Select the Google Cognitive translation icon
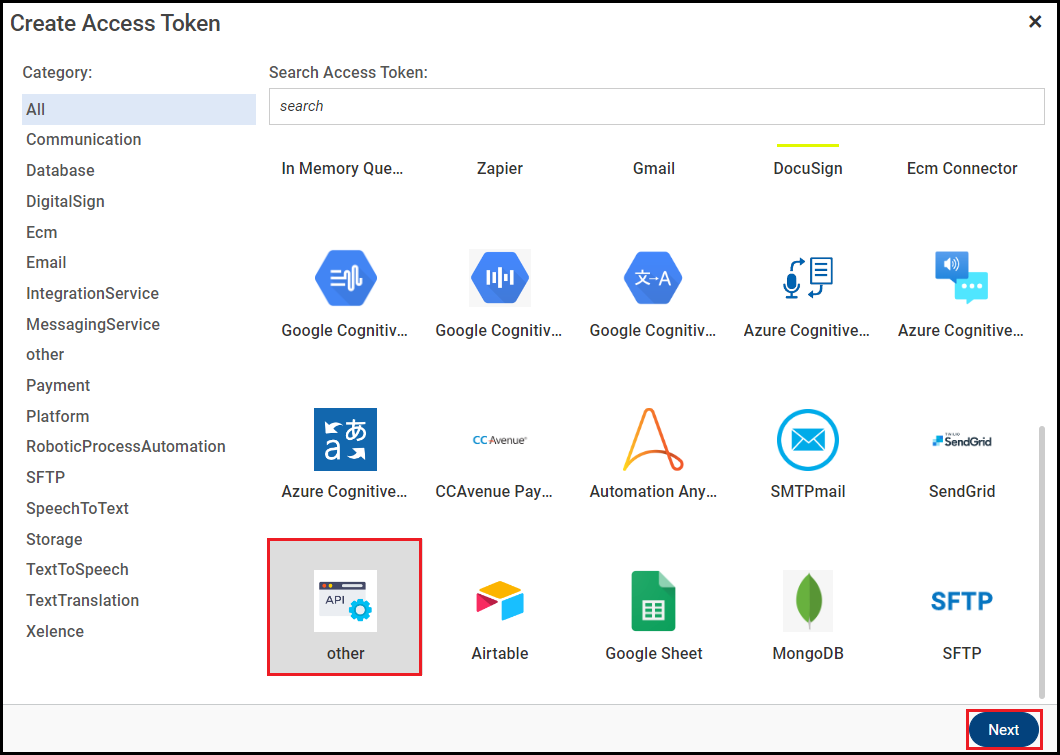The image size is (1060, 755). click(x=654, y=278)
